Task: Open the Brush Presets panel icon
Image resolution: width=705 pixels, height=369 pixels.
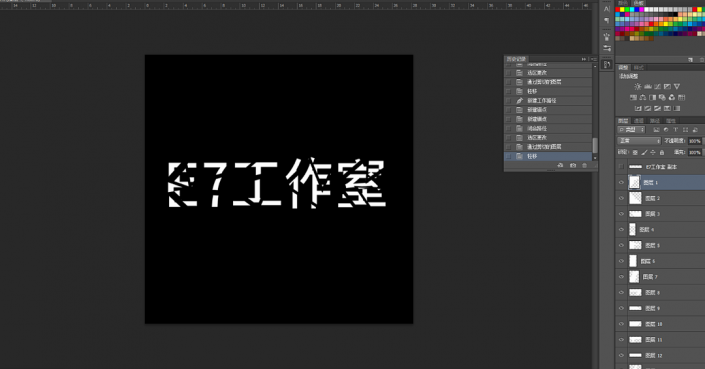Action: point(607,36)
